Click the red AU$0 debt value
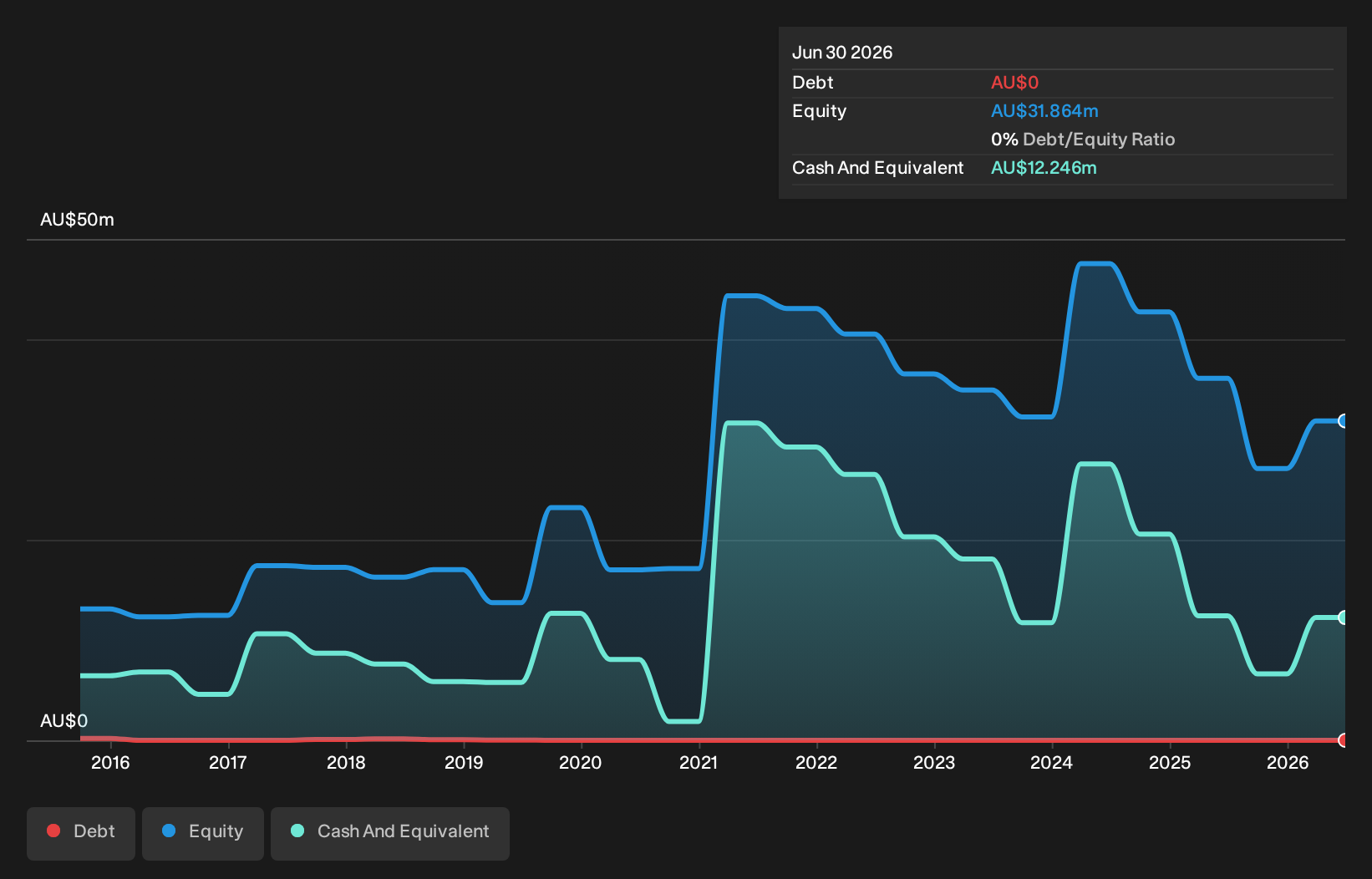The height and width of the screenshot is (879, 1372). click(1014, 83)
